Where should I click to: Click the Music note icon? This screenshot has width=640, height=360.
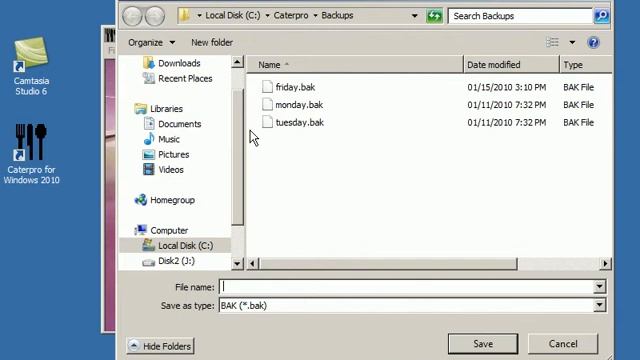149,139
